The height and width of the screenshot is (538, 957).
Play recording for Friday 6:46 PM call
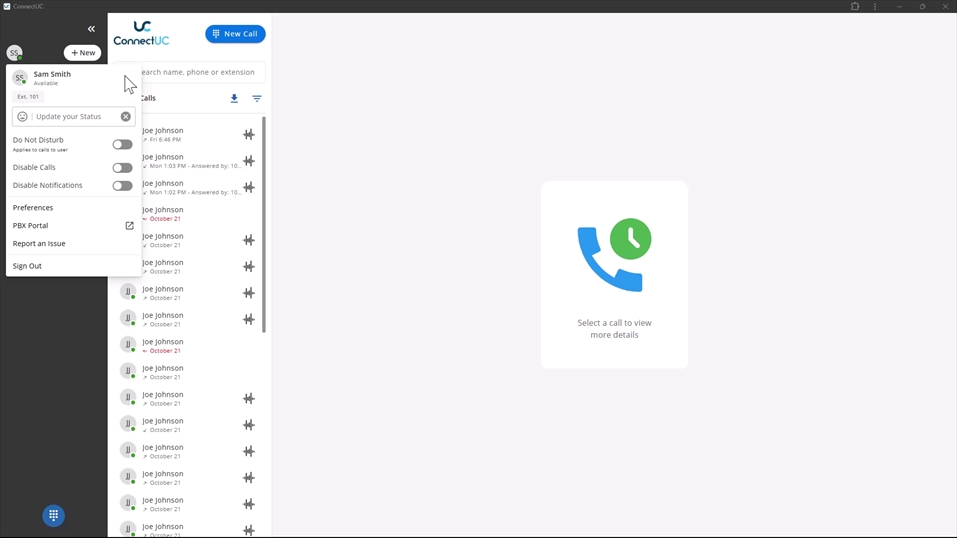tap(249, 134)
